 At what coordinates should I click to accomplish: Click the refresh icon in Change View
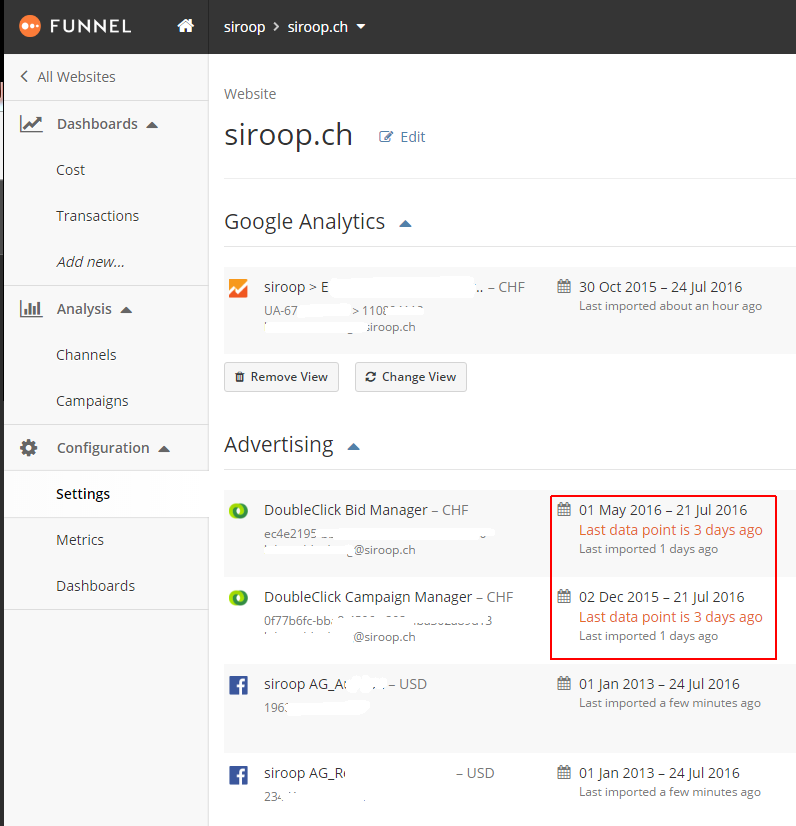click(x=370, y=377)
